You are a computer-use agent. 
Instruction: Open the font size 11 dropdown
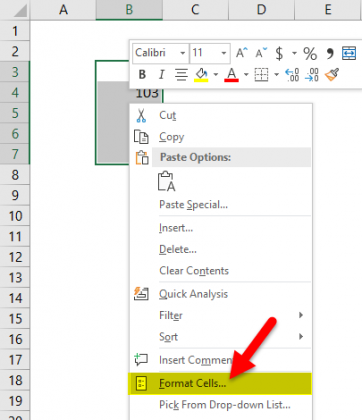coord(224,53)
